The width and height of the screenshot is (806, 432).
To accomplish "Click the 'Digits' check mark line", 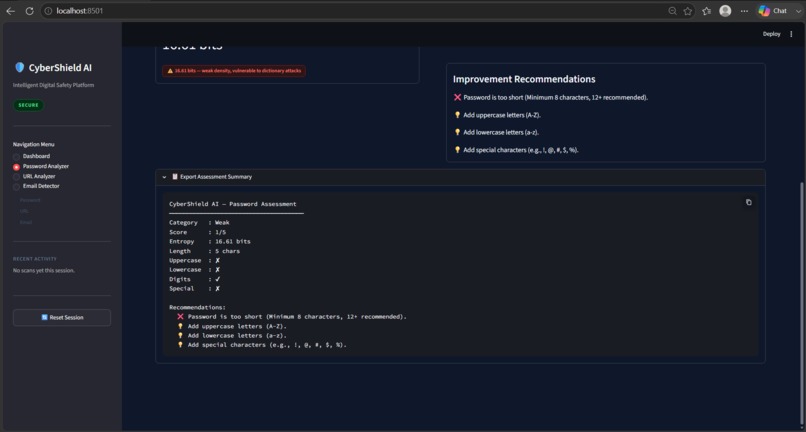I will coord(195,279).
